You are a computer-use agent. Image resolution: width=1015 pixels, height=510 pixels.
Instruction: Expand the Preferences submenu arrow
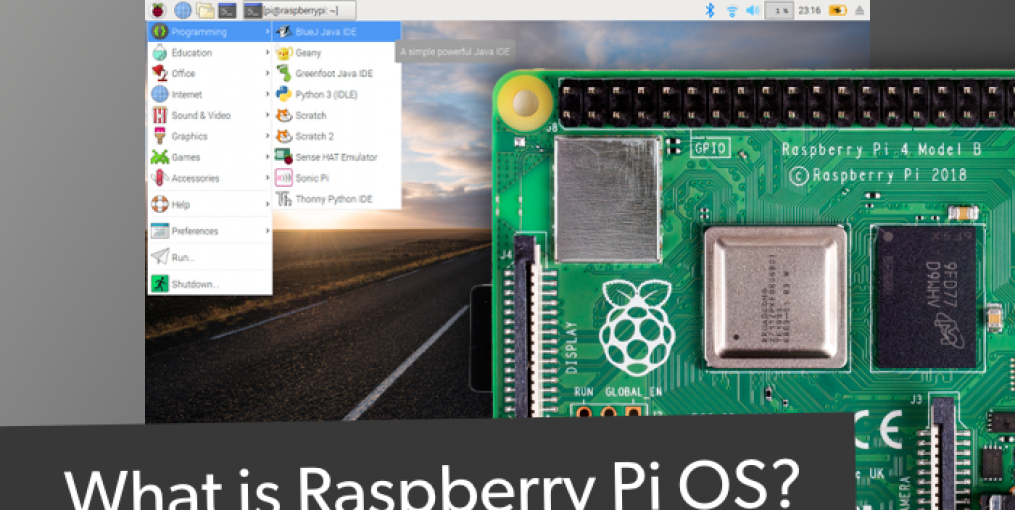click(267, 231)
